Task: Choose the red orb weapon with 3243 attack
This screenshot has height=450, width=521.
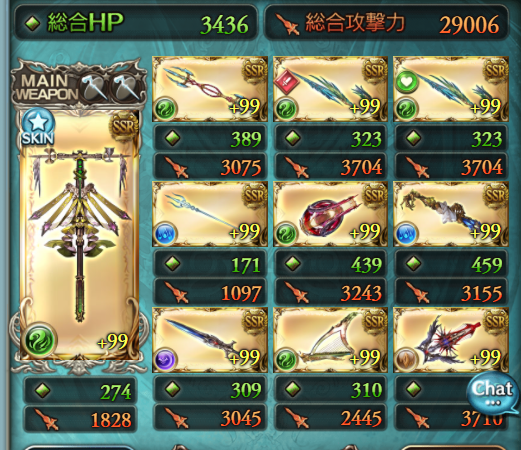Action: (x=330, y=214)
